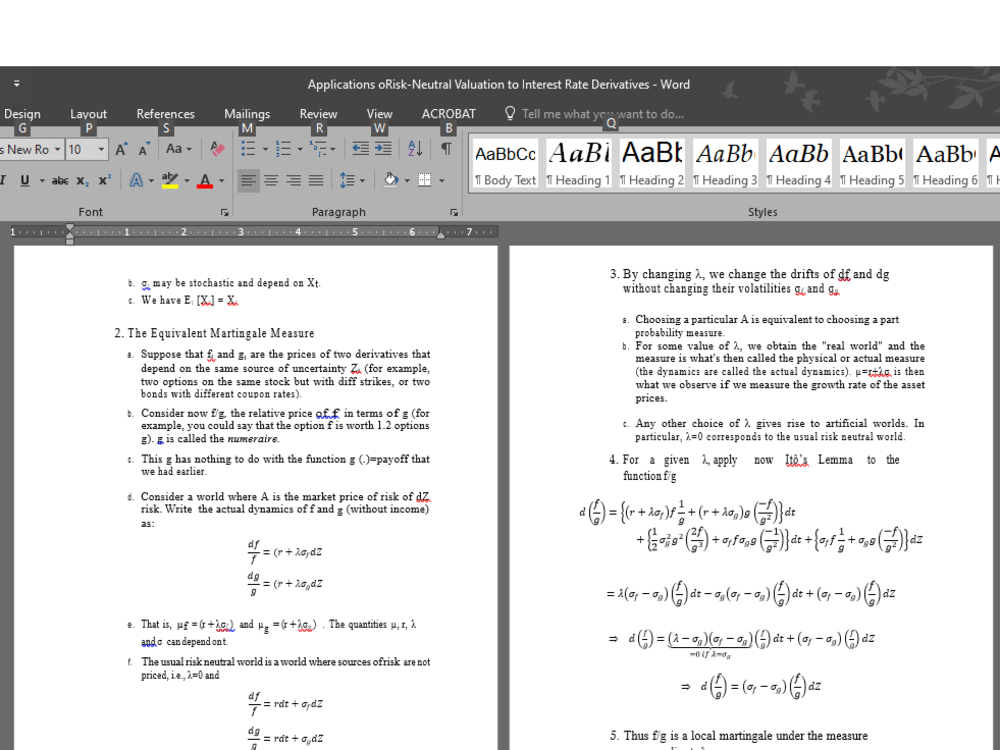Viewport: 1000px width, 750px height.
Task: Apply paragraph borders
Action: (425, 180)
